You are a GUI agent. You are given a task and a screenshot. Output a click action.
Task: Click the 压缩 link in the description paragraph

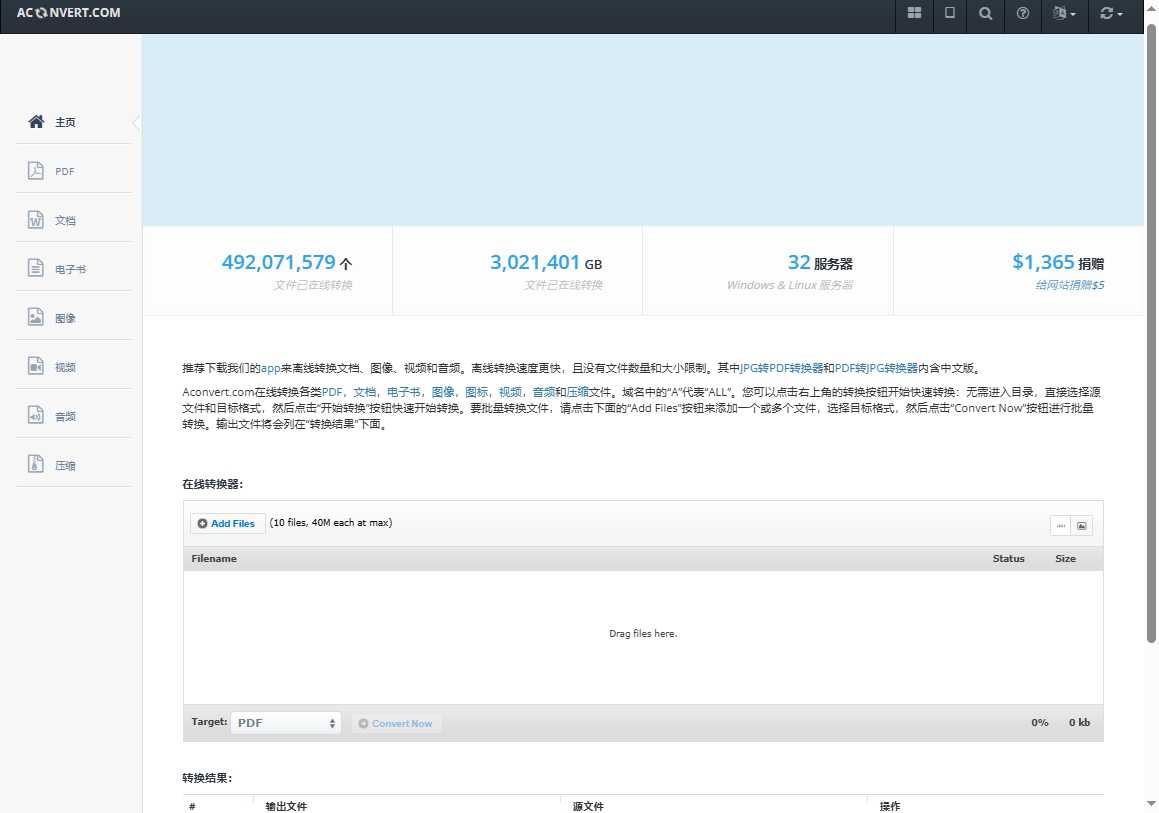[x=577, y=392]
